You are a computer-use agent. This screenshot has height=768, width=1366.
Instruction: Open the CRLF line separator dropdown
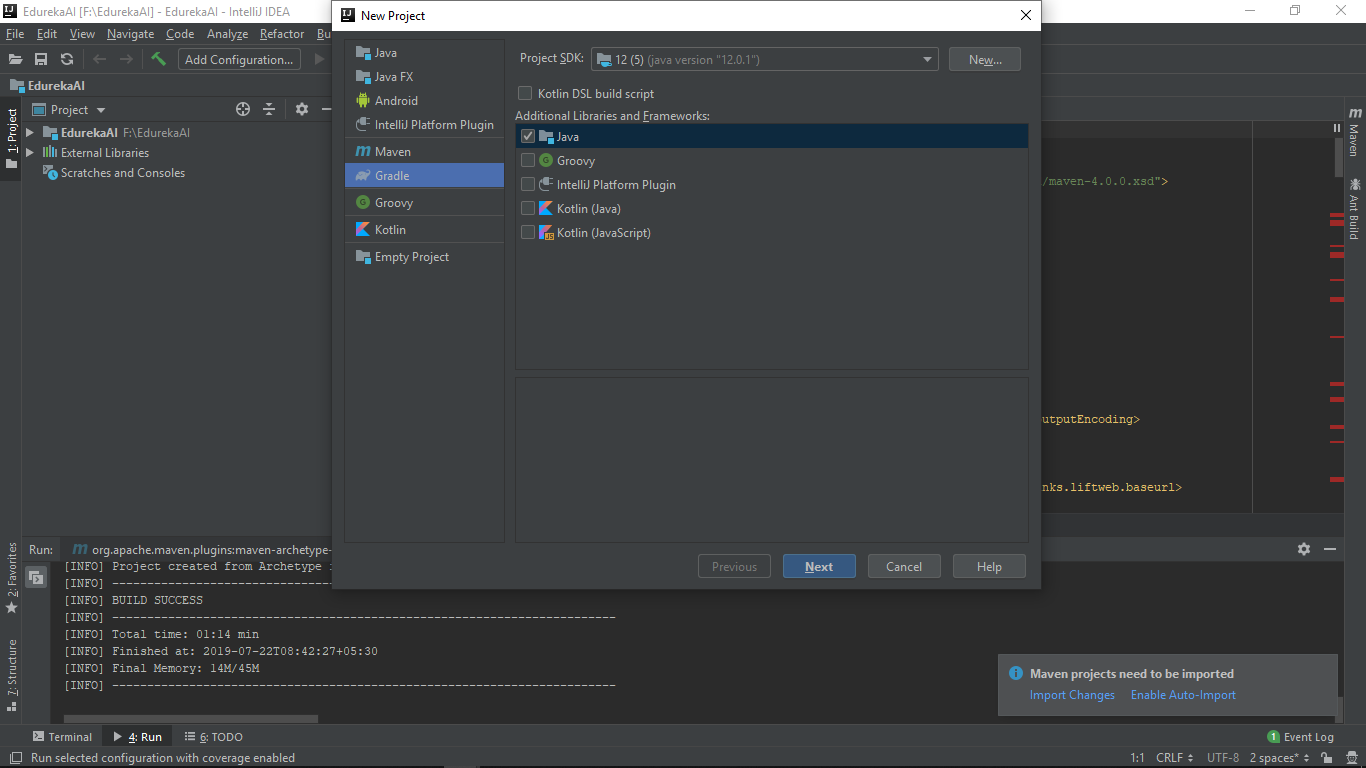click(x=1175, y=758)
